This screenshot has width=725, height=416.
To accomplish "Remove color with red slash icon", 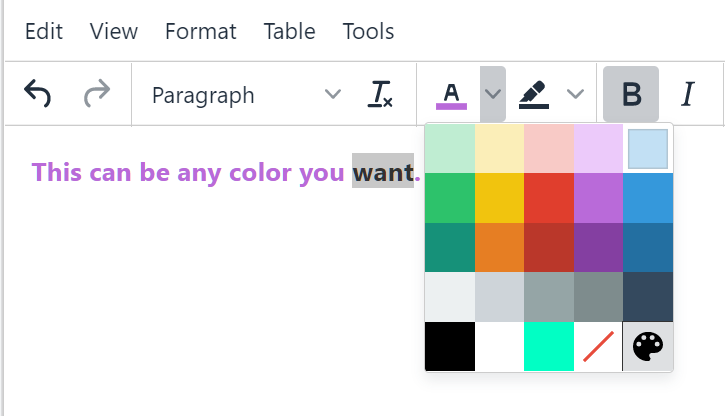I will coord(598,347).
